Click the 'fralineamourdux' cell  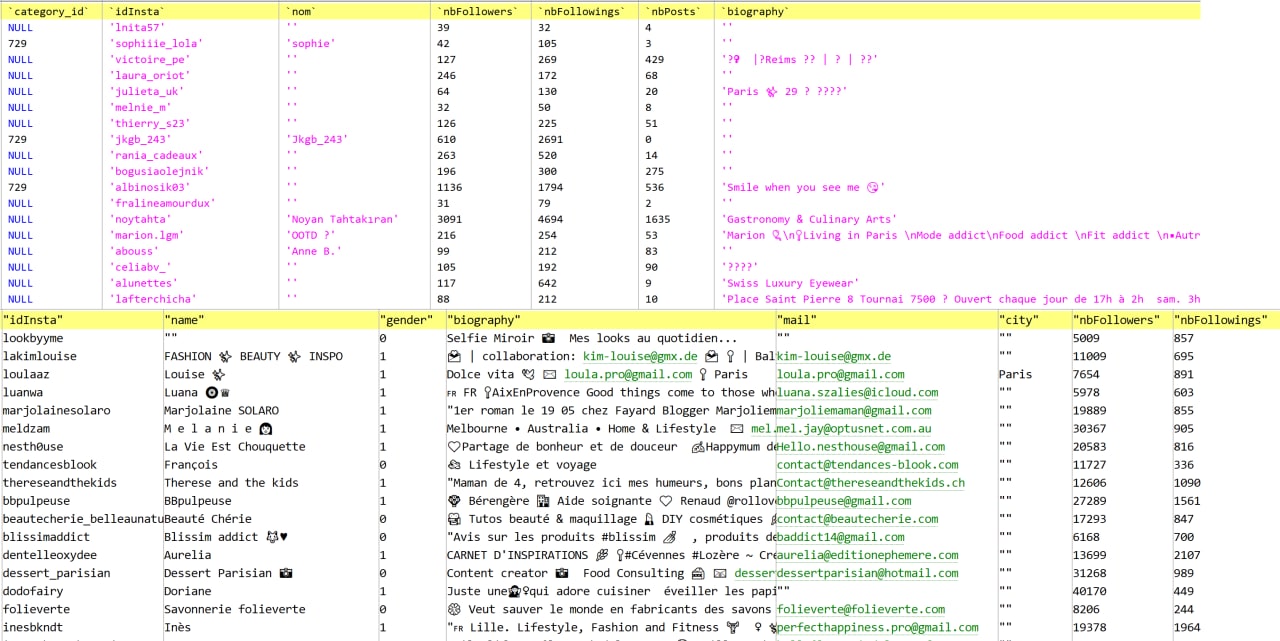tap(162, 203)
